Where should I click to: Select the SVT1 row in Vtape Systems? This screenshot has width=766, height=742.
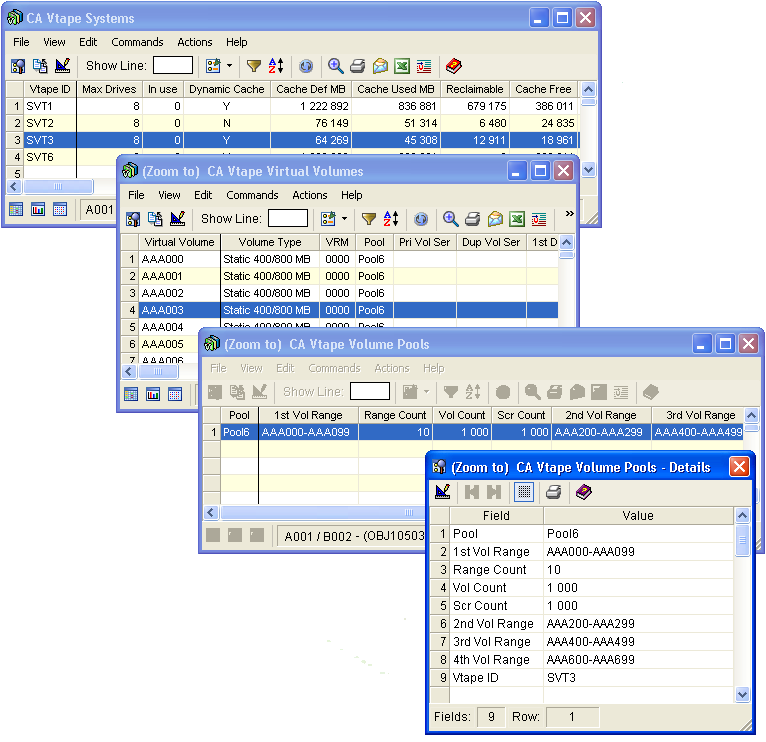(x=293, y=106)
